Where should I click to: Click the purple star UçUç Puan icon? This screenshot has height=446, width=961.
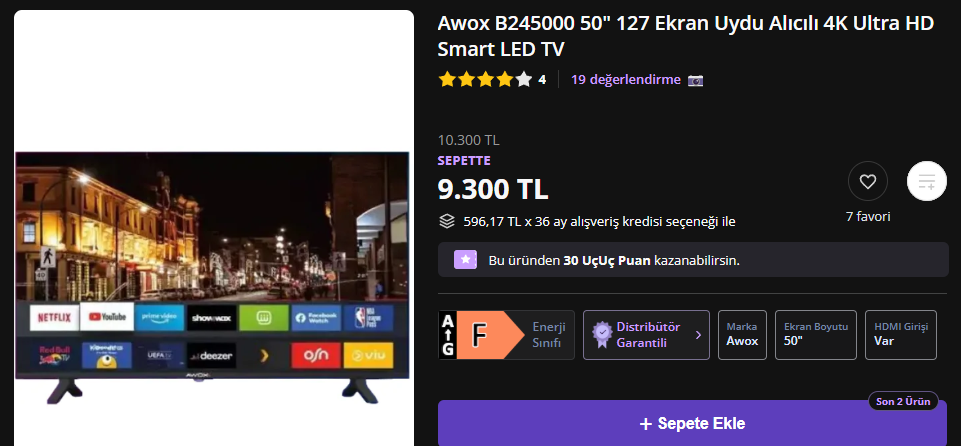[465, 260]
